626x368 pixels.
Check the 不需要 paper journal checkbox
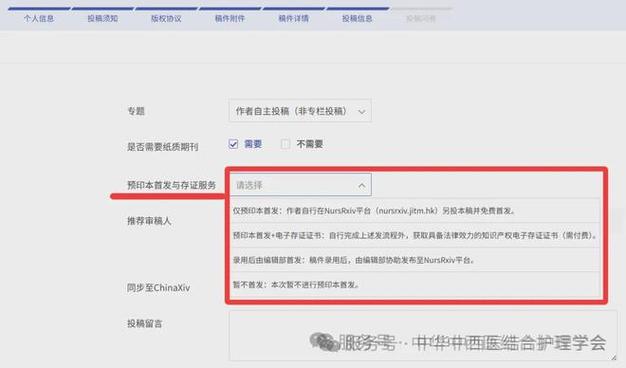285,144
